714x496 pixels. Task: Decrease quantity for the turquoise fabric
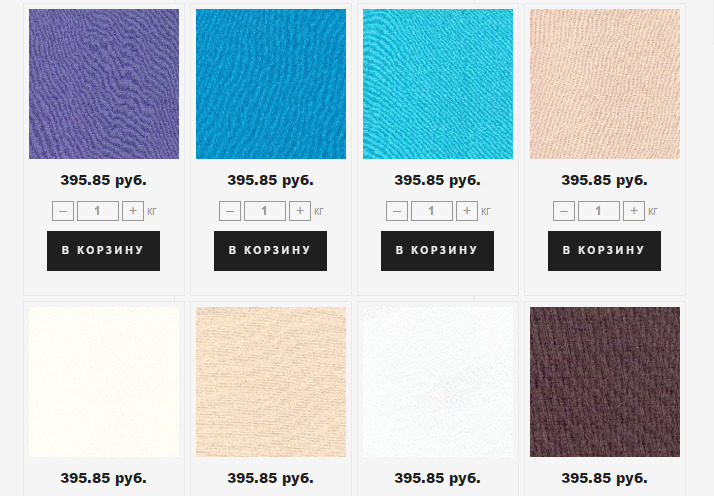click(x=397, y=211)
